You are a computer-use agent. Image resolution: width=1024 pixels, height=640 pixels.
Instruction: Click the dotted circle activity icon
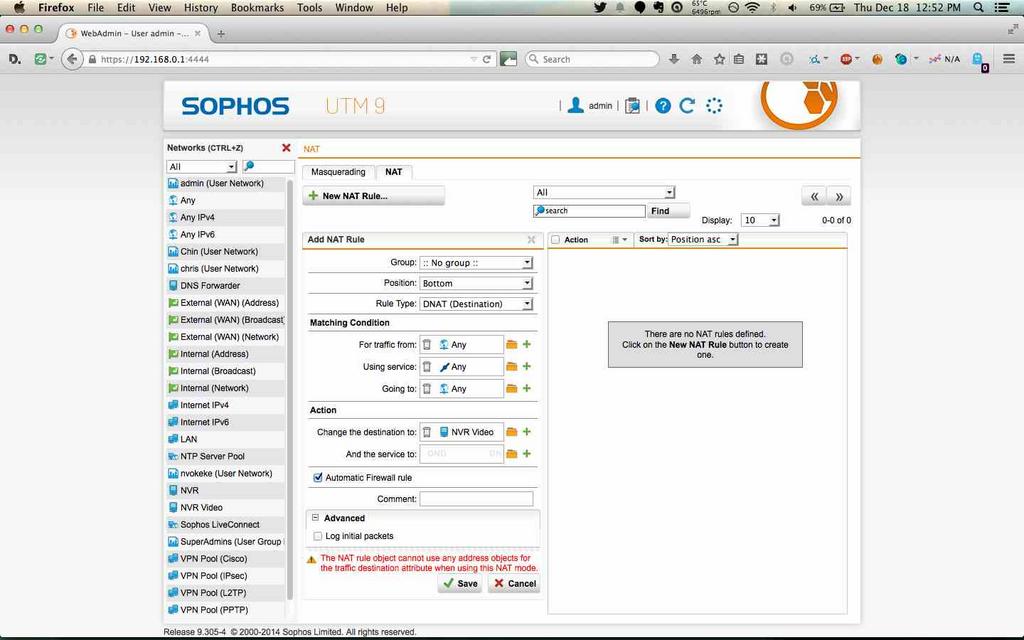coord(714,106)
